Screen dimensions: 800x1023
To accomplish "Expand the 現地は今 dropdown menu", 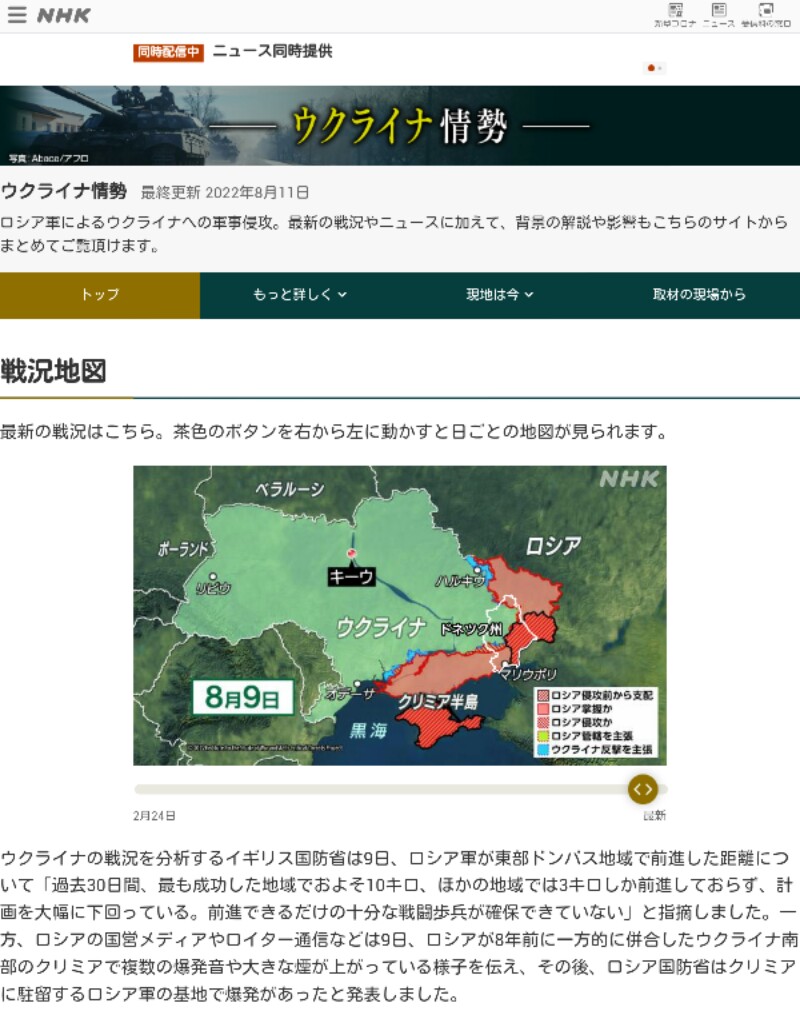I will [x=500, y=295].
